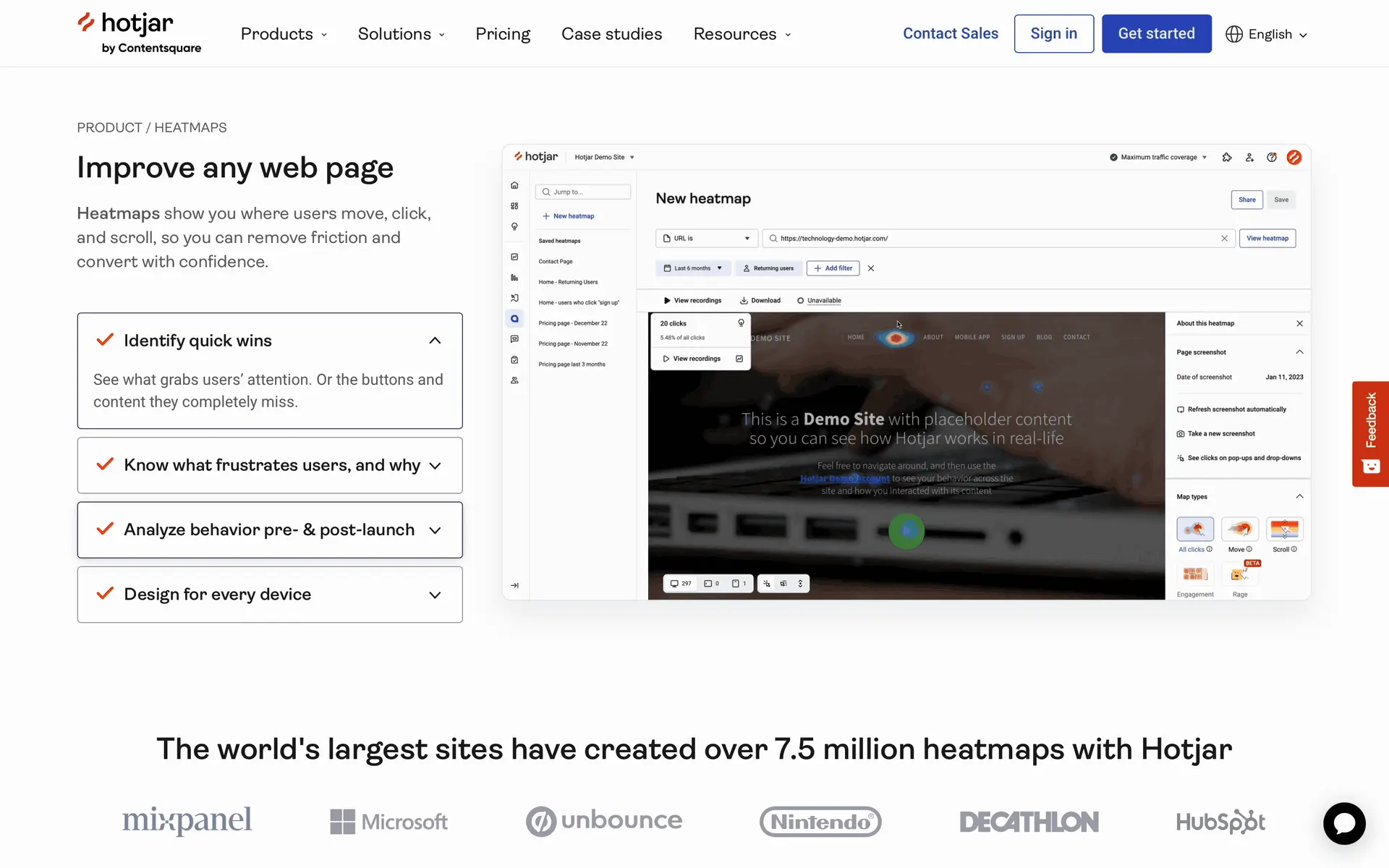
Task: Open Case studies from navigation
Action: click(611, 34)
